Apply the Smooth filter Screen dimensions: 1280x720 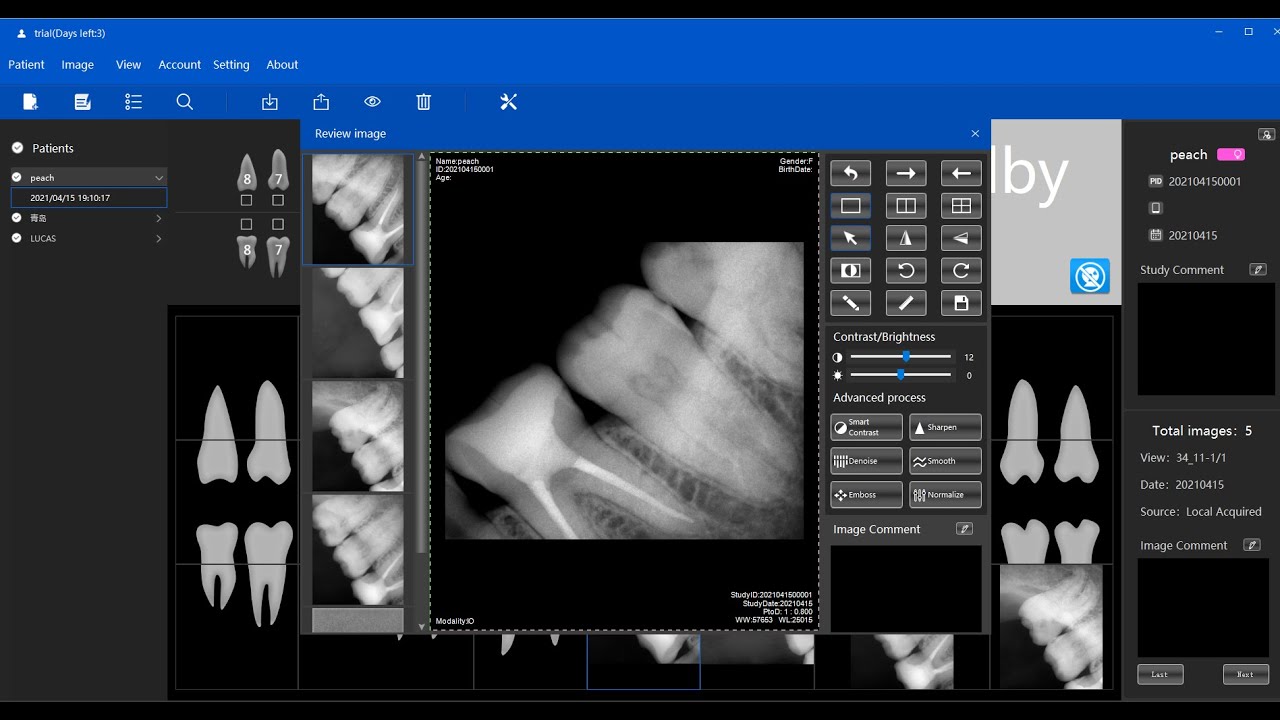945,461
